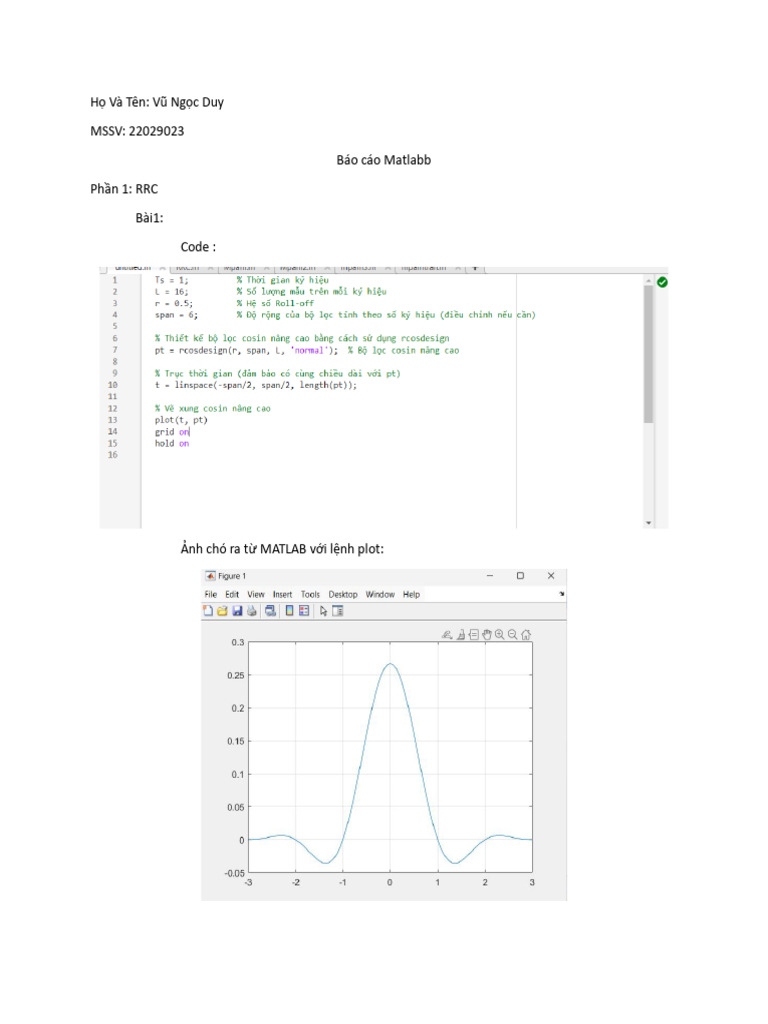Click the 'hold on' code line

click(172, 443)
